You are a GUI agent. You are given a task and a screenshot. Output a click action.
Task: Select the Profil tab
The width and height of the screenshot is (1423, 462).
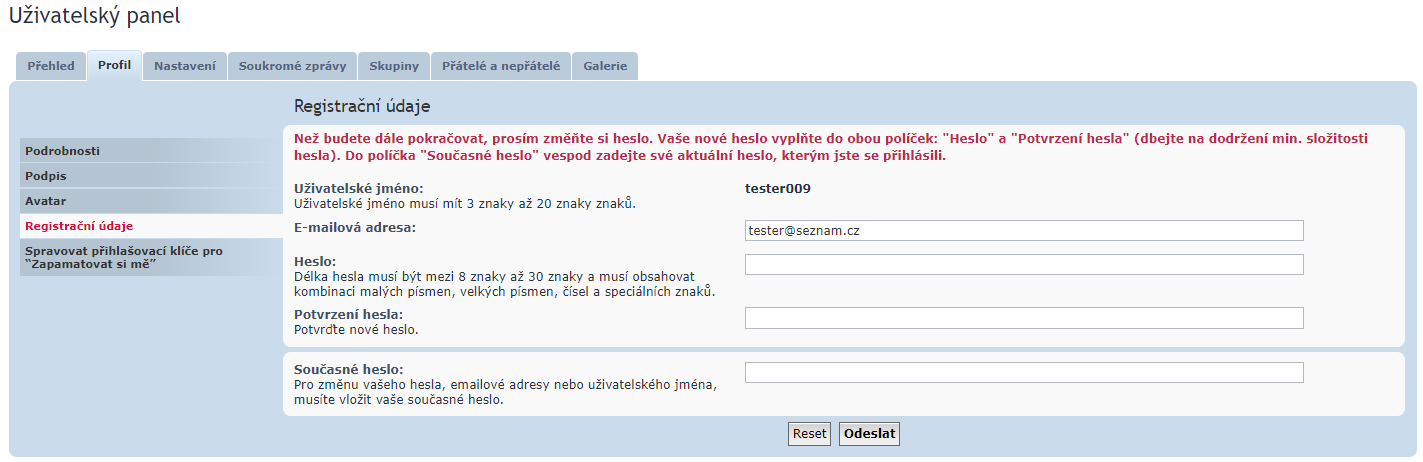pos(114,65)
